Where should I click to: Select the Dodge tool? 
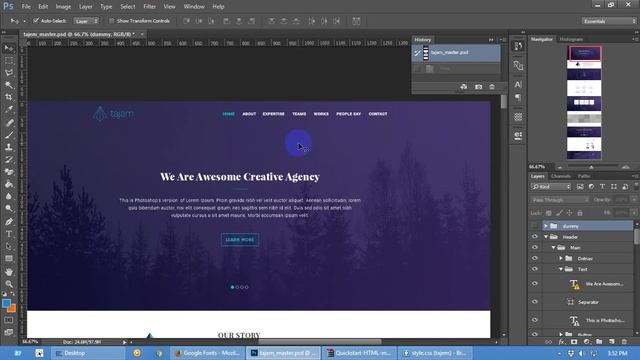9,208
